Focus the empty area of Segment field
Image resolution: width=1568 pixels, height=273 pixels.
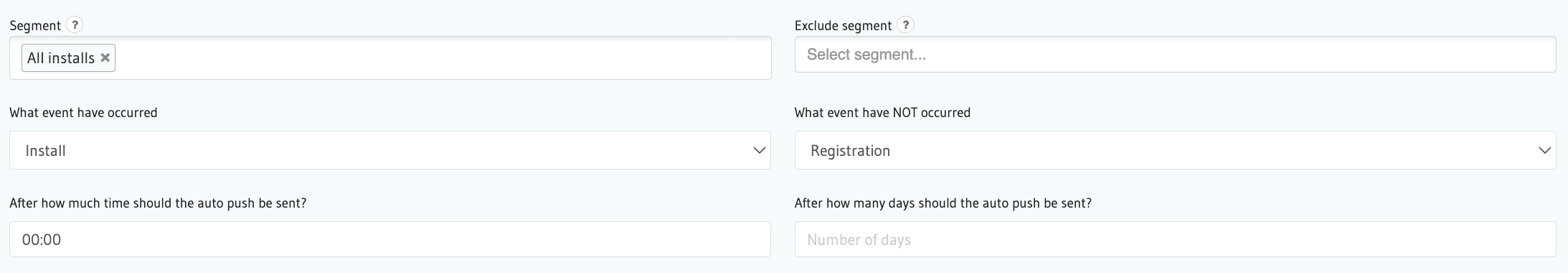441,58
